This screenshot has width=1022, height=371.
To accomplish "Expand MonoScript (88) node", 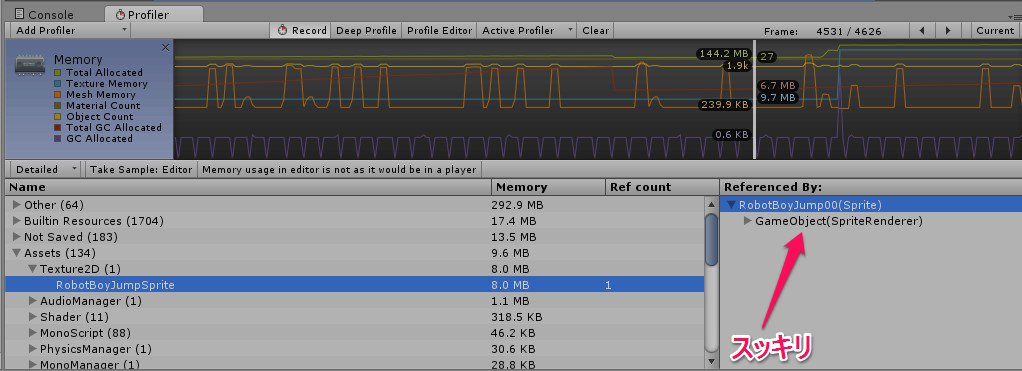I will click(33, 333).
